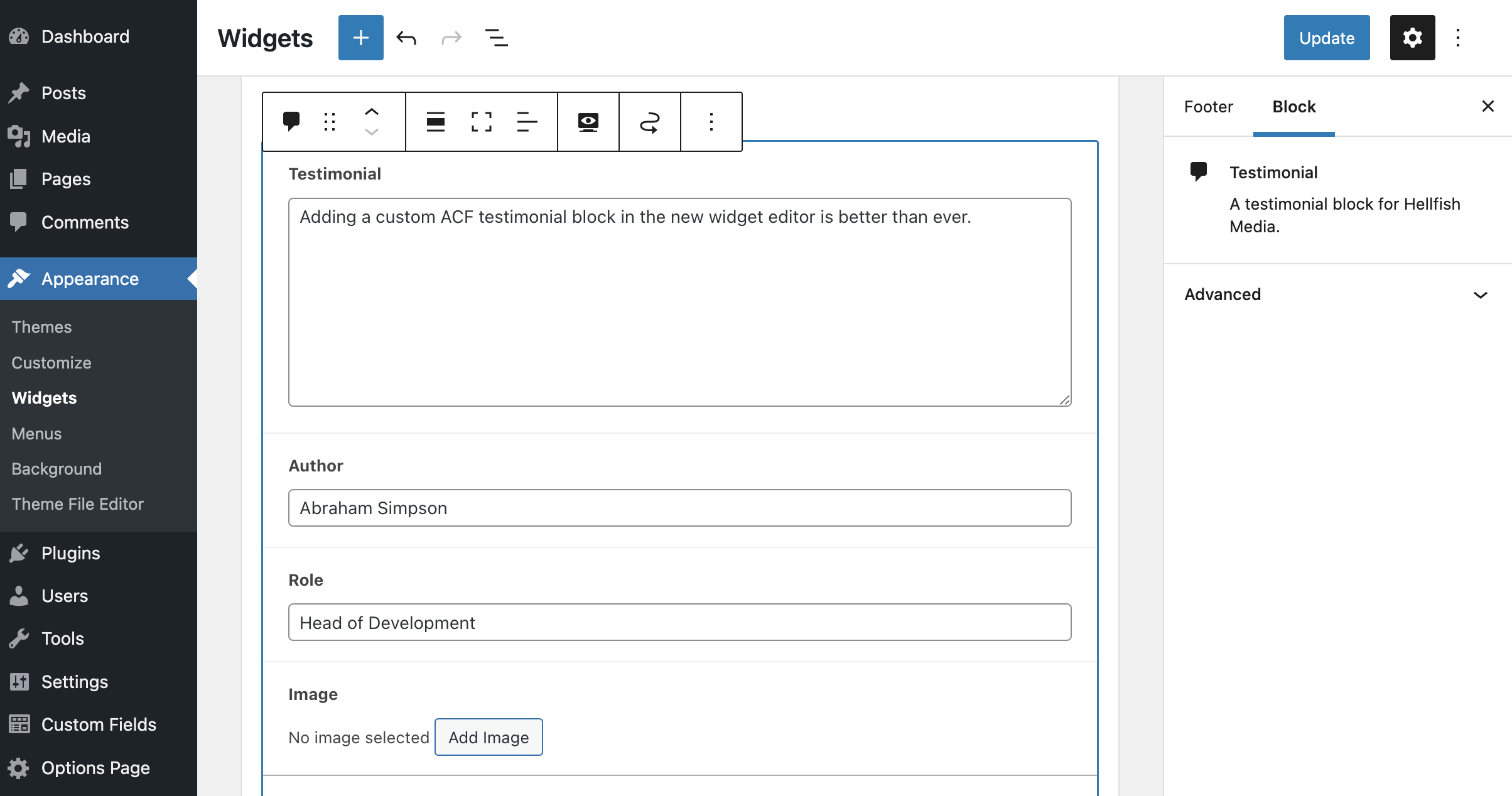Undo the last change
The width and height of the screenshot is (1512, 796).
[x=406, y=38]
